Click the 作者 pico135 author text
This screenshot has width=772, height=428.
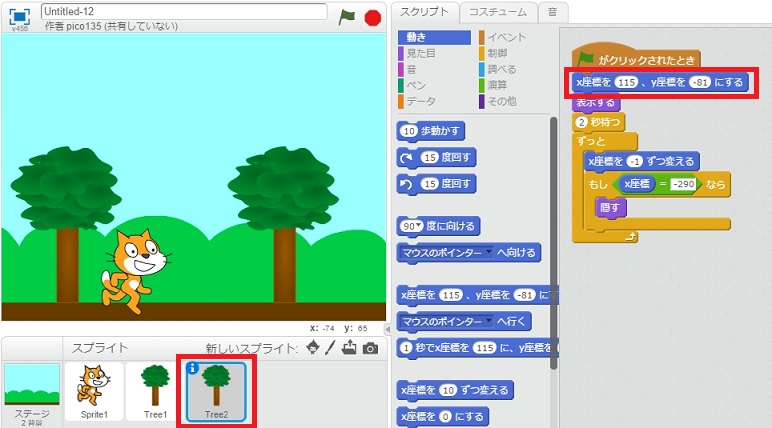[111, 26]
